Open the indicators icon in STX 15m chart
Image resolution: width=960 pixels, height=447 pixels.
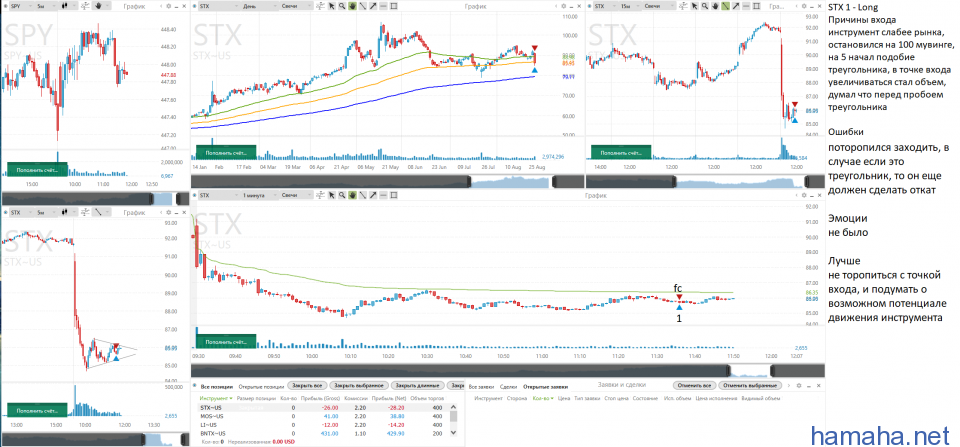683,6
